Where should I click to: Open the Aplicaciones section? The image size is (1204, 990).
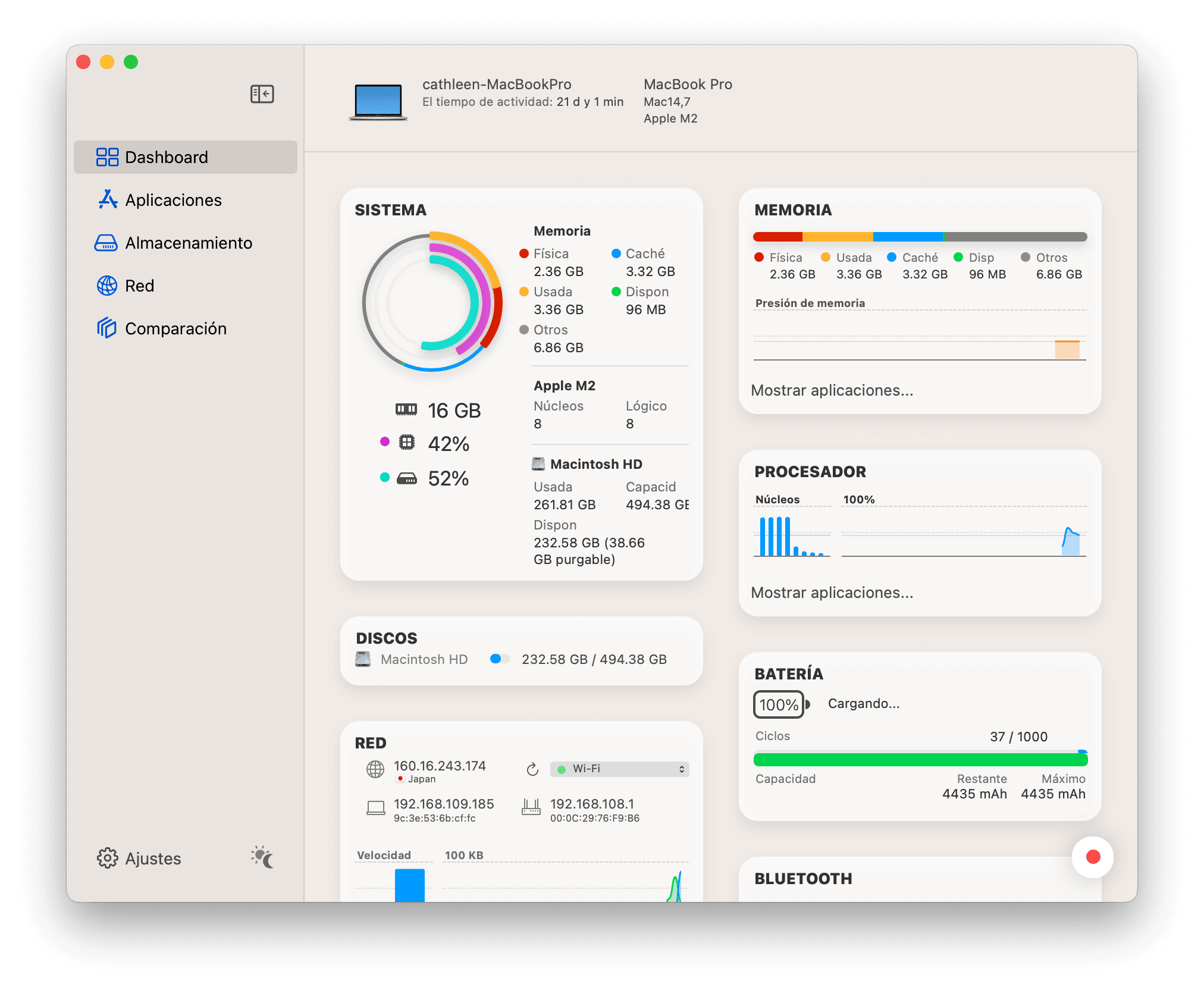point(185,200)
